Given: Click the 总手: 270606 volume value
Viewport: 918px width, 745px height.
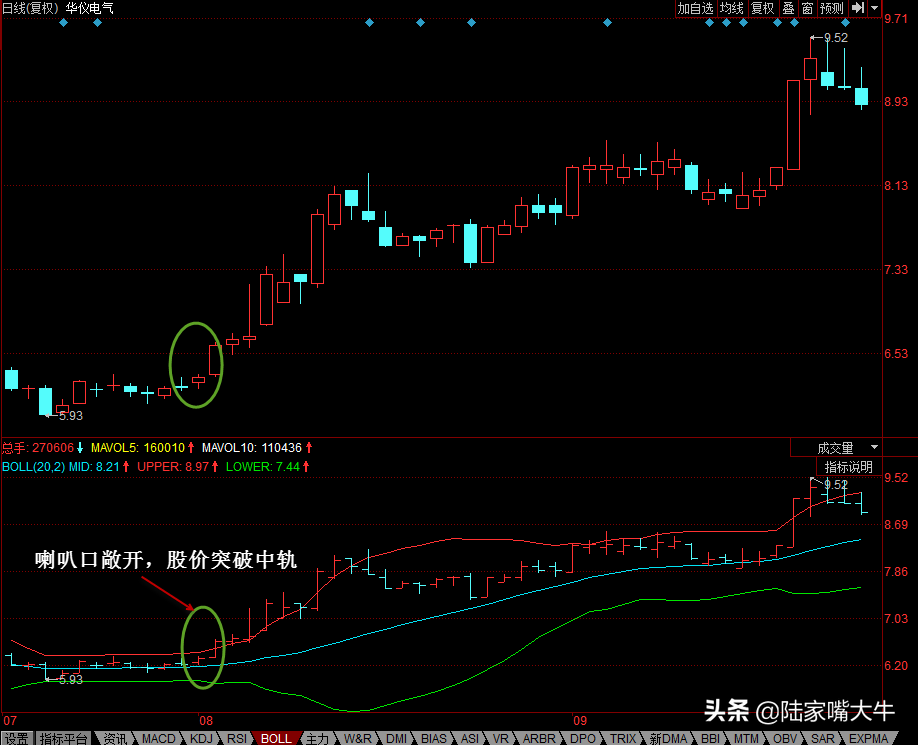Looking at the screenshot, I should point(38,448).
